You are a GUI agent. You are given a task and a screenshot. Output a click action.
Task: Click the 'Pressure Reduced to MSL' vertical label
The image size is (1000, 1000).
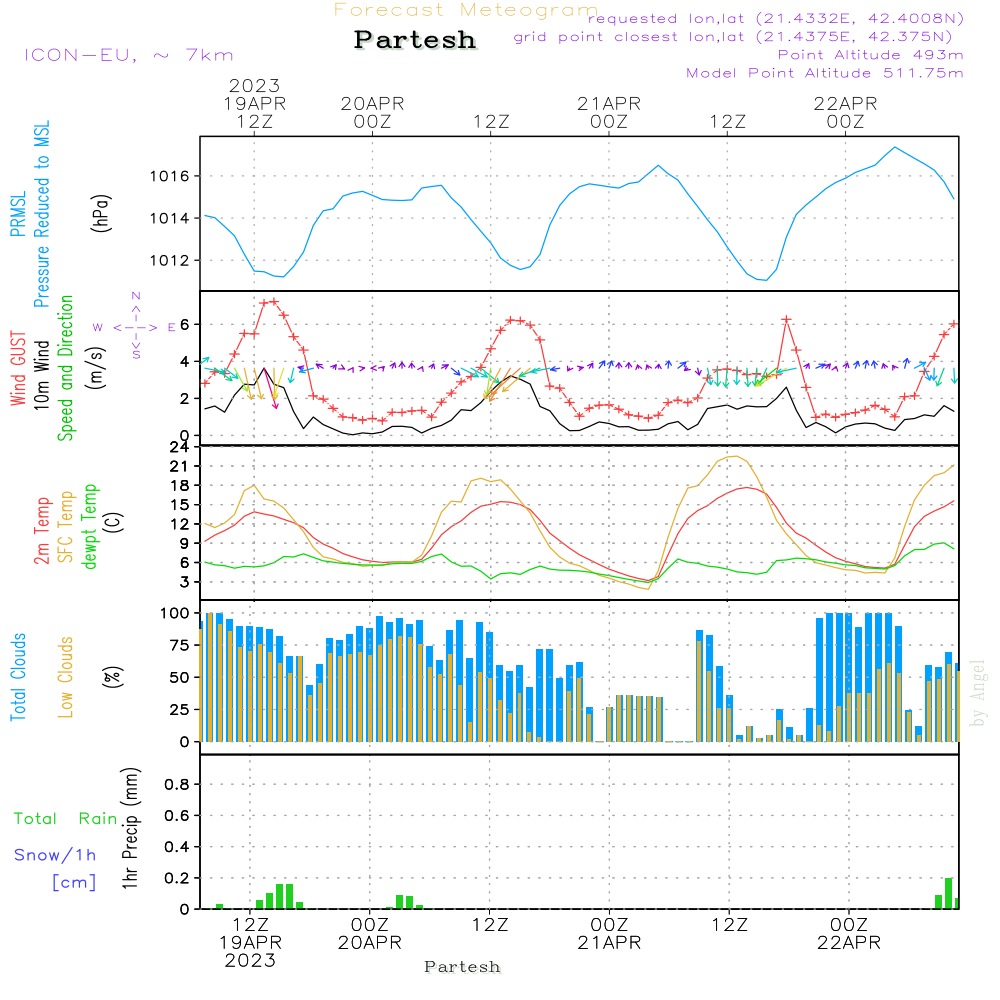(x=41, y=214)
